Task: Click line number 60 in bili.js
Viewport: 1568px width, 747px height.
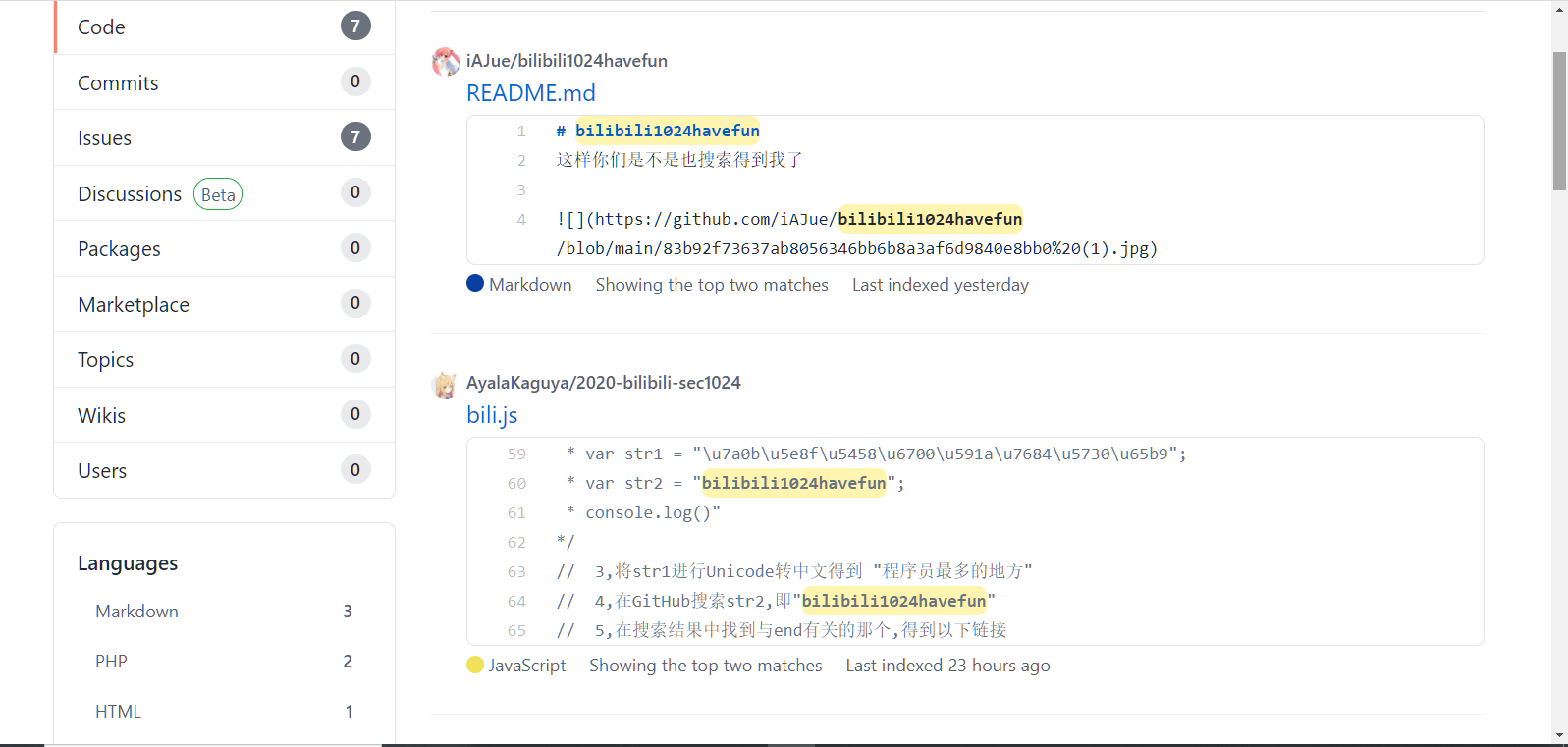Action: [x=516, y=483]
